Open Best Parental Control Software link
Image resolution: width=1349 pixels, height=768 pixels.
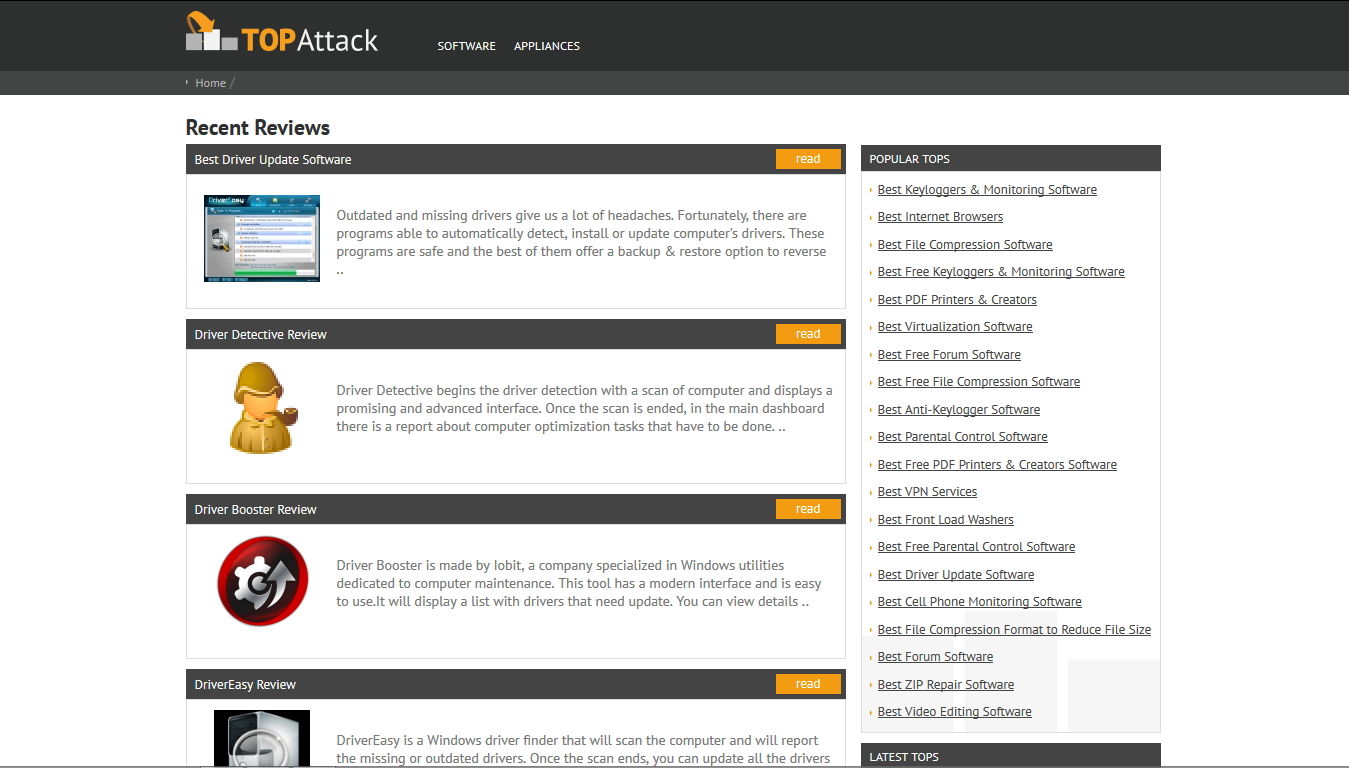(963, 437)
